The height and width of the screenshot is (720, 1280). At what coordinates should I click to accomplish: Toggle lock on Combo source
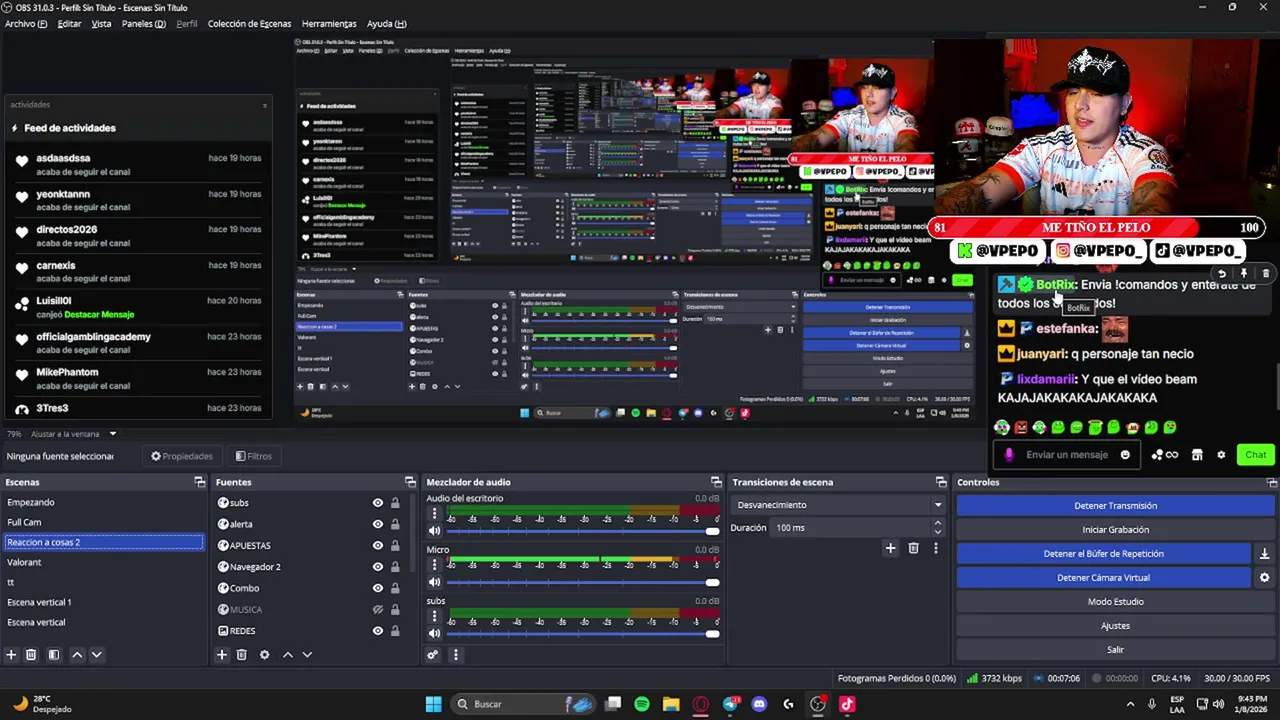395,588
